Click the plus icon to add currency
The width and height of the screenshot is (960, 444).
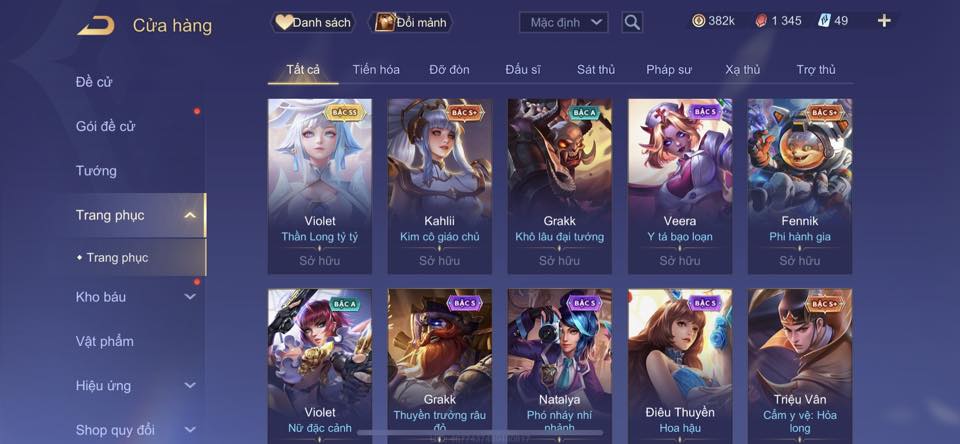pyautogui.click(x=883, y=21)
